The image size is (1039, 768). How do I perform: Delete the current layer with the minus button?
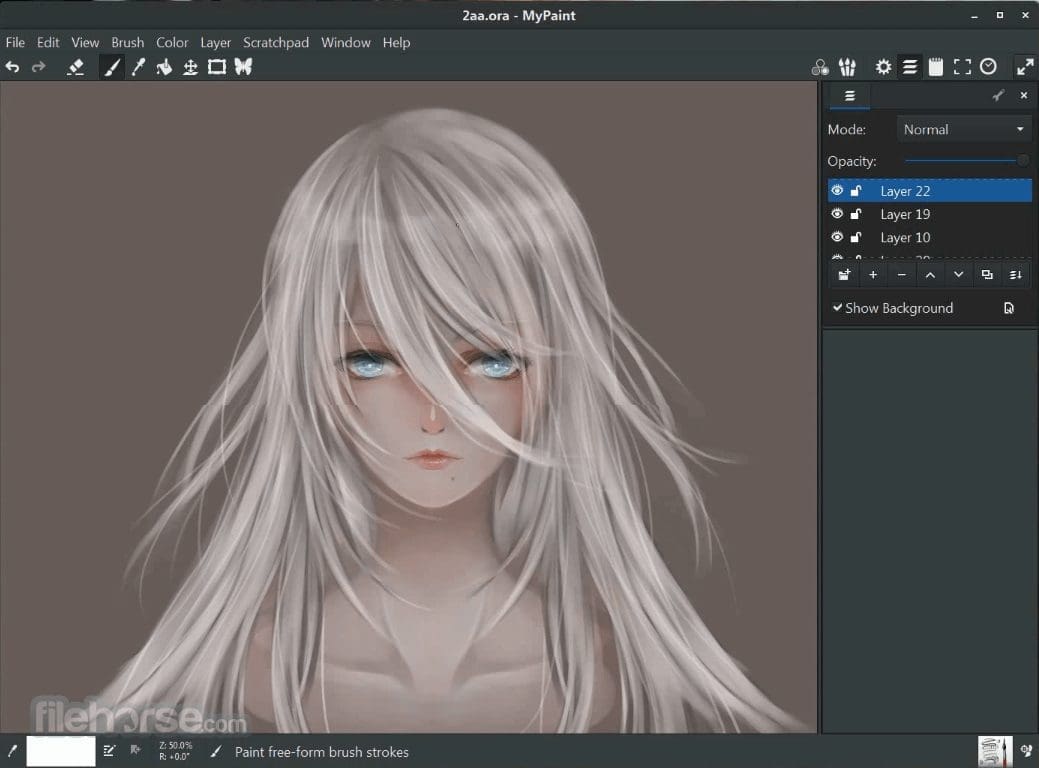click(901, 274)
